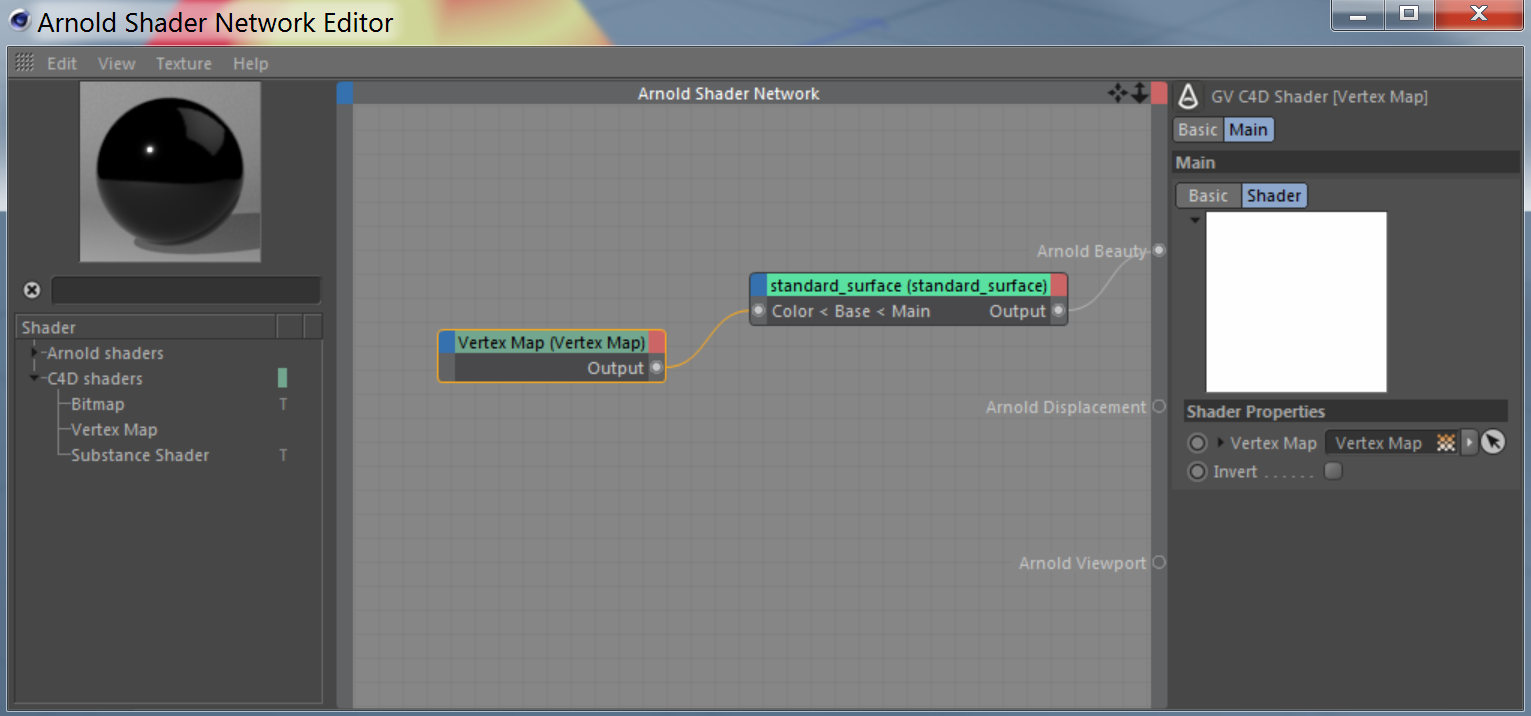Click the GV C4D Shader object icon

pos(1188,96)
